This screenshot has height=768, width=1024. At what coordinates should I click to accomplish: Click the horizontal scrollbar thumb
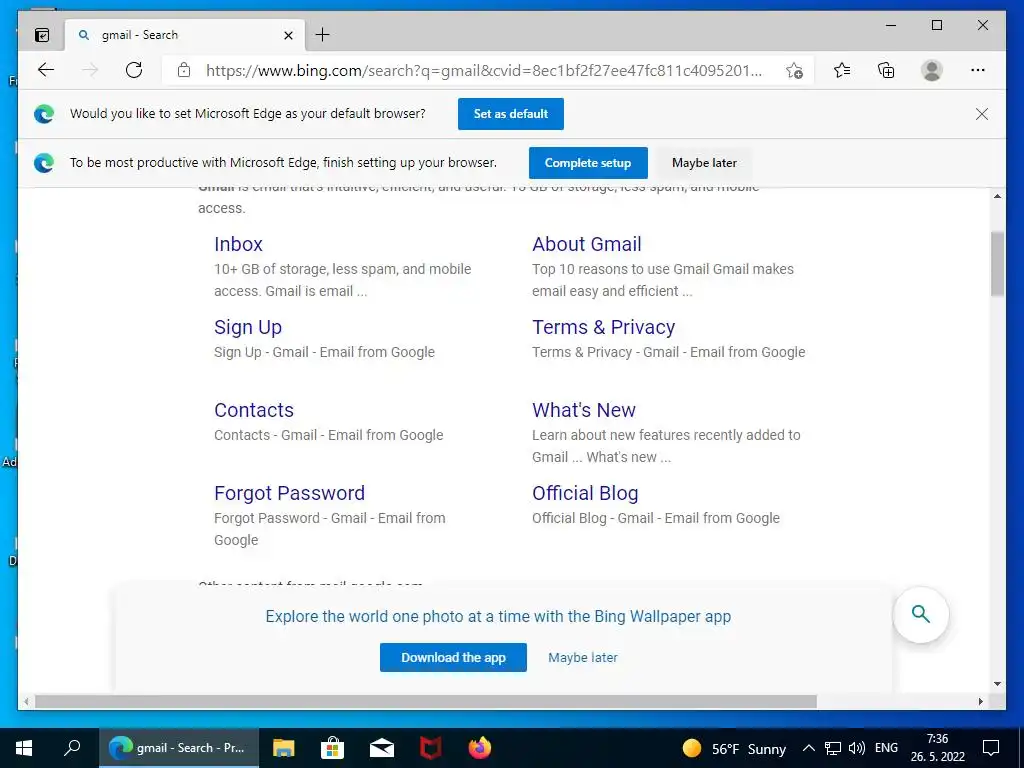pos(426,701)
